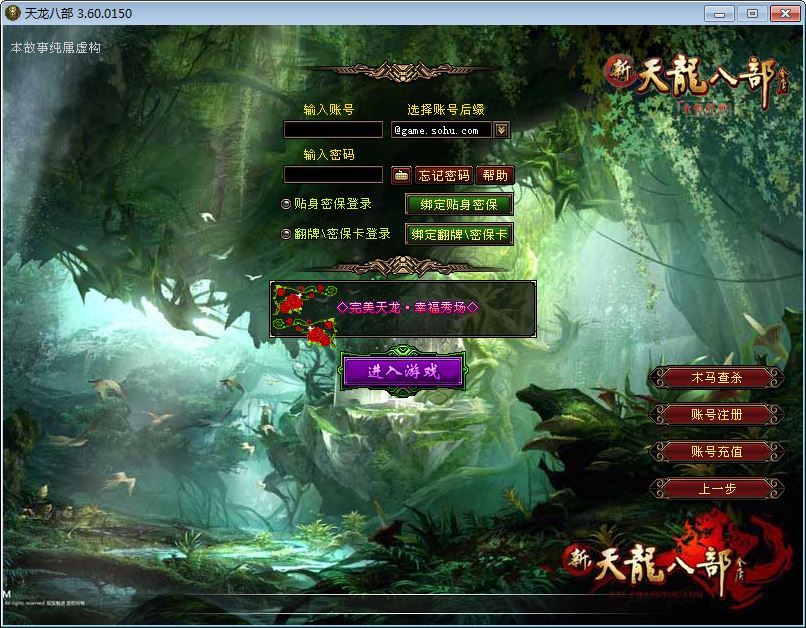Open the 账号充值 account recharge
806x628 pixels.
click(716, 451)
